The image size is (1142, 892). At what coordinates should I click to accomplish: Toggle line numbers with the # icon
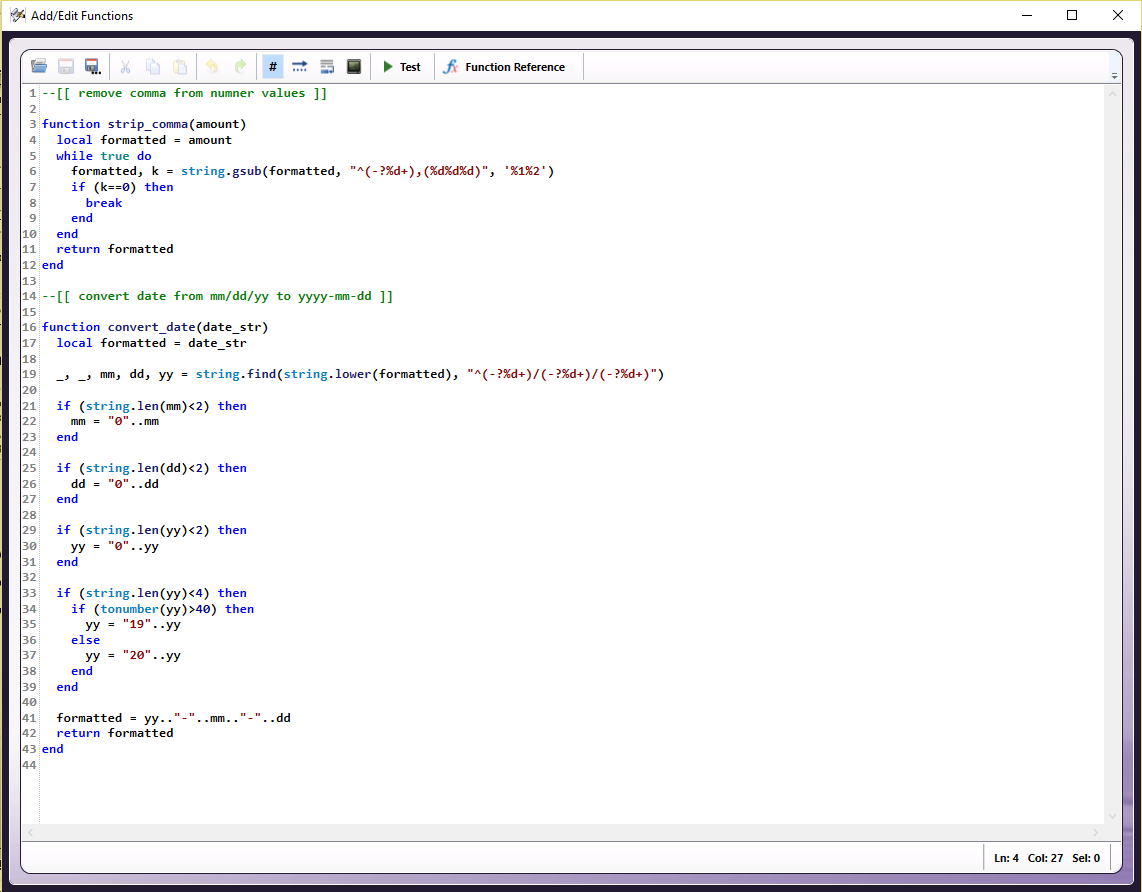(272, 67)
